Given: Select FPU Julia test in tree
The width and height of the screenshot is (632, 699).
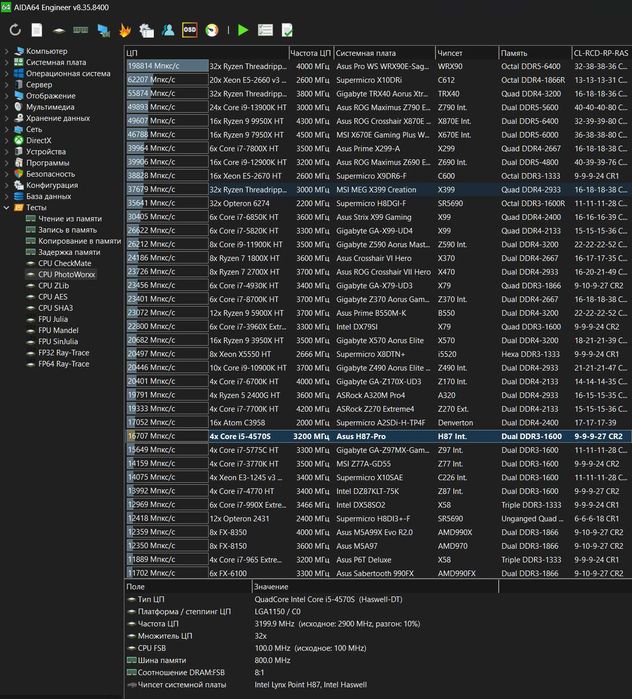Looking at the screenshot, I should [x=53, y=319].
